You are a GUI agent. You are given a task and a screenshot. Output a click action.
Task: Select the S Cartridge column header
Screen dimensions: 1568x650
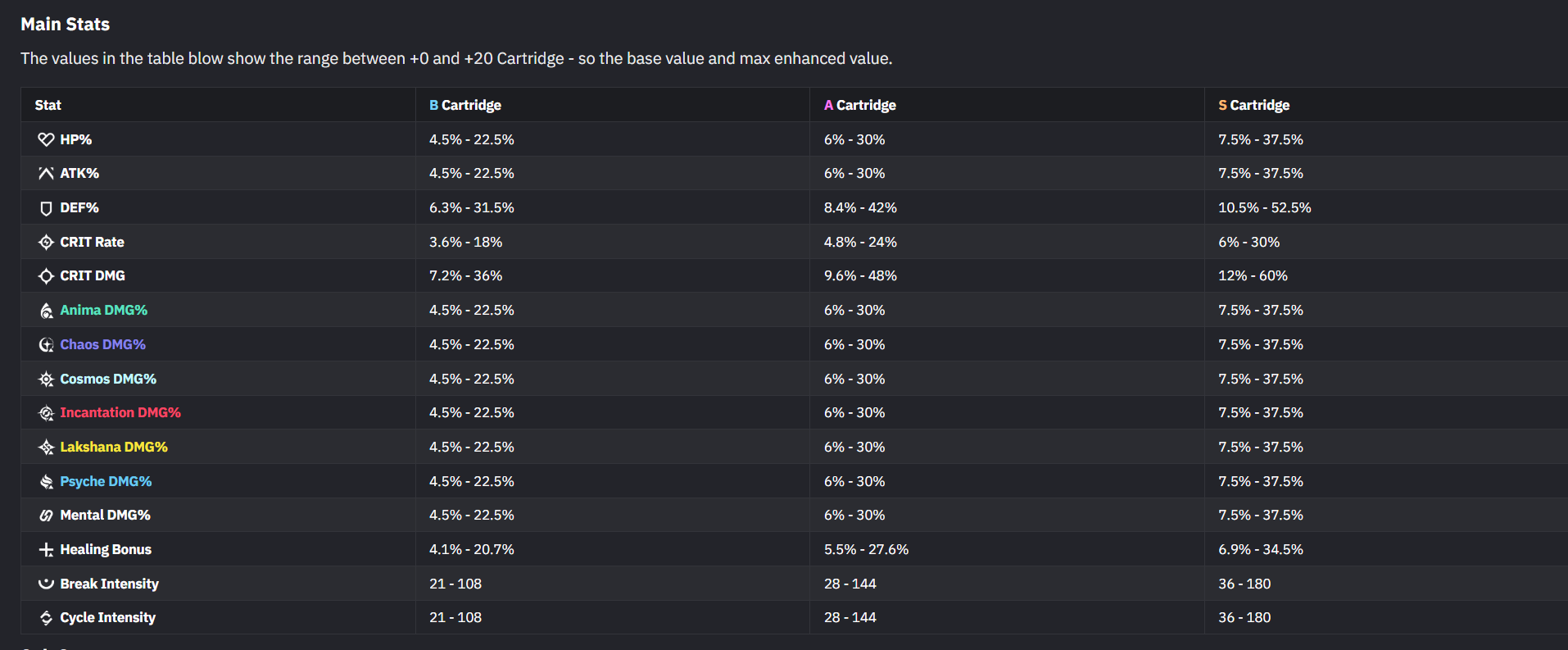pyautogui.click(x=1253, y=105)
